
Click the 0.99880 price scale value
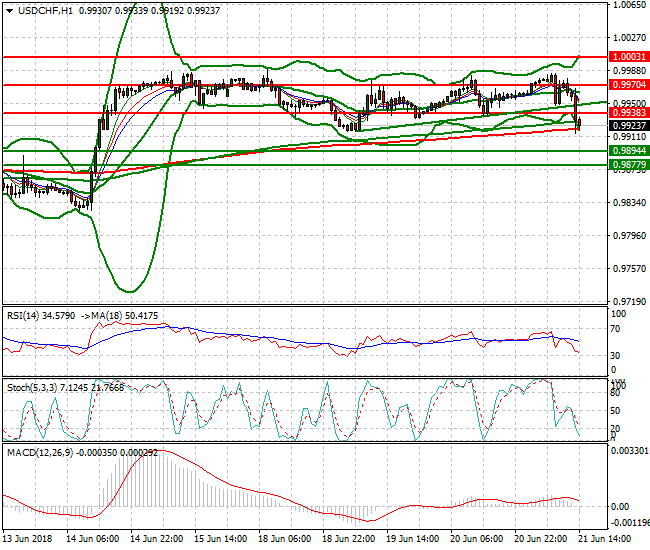tap(629, 71)
